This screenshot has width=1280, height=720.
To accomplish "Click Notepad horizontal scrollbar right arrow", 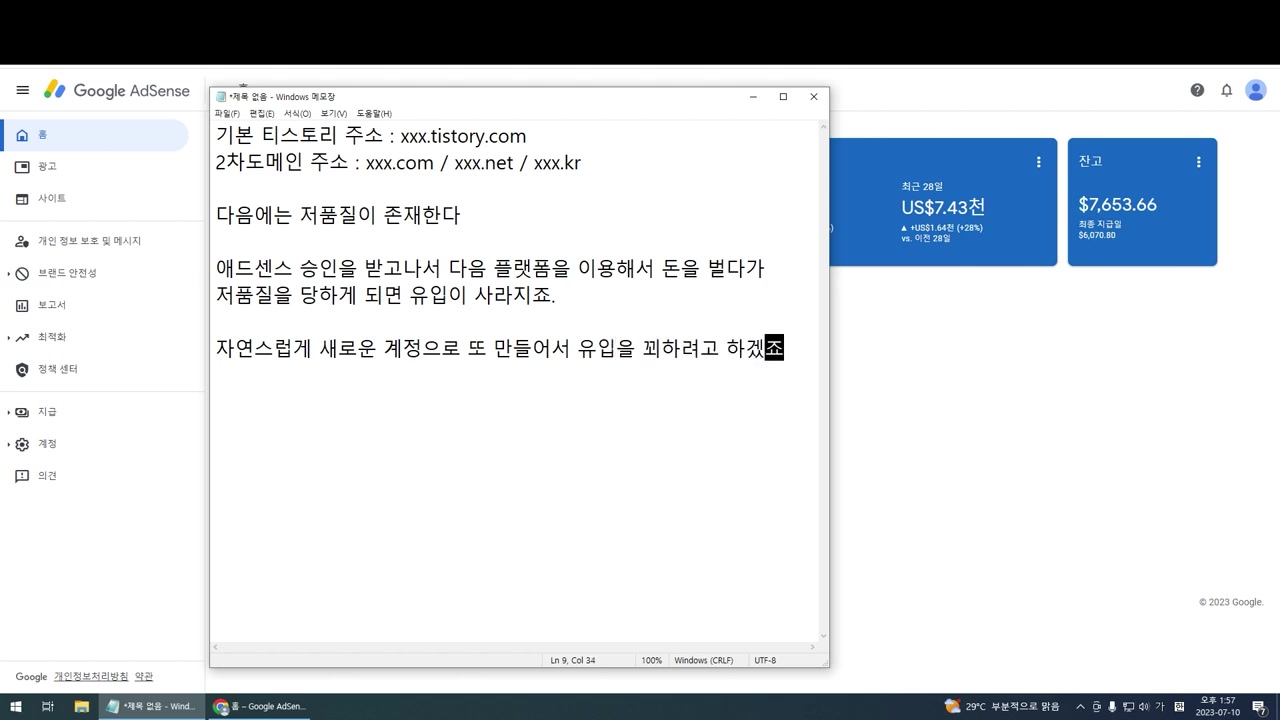I will tap(814, 647).
